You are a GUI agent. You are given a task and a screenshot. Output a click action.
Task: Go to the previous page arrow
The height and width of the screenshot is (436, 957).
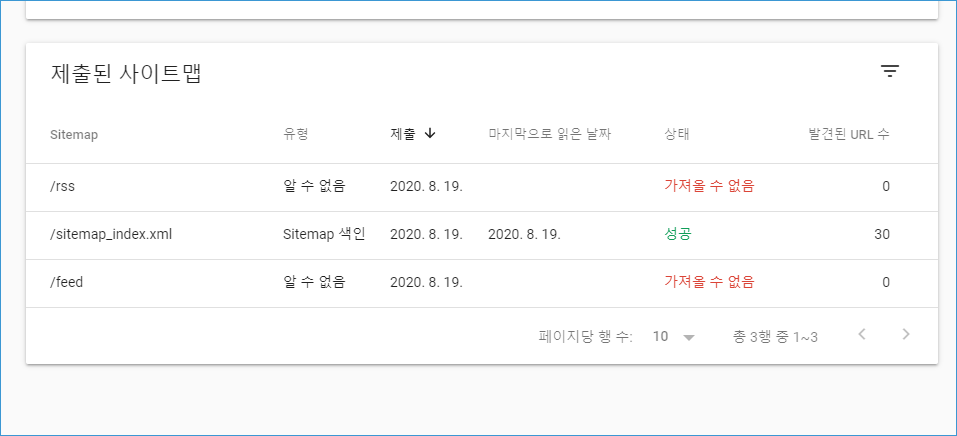[x=862, y=334]
